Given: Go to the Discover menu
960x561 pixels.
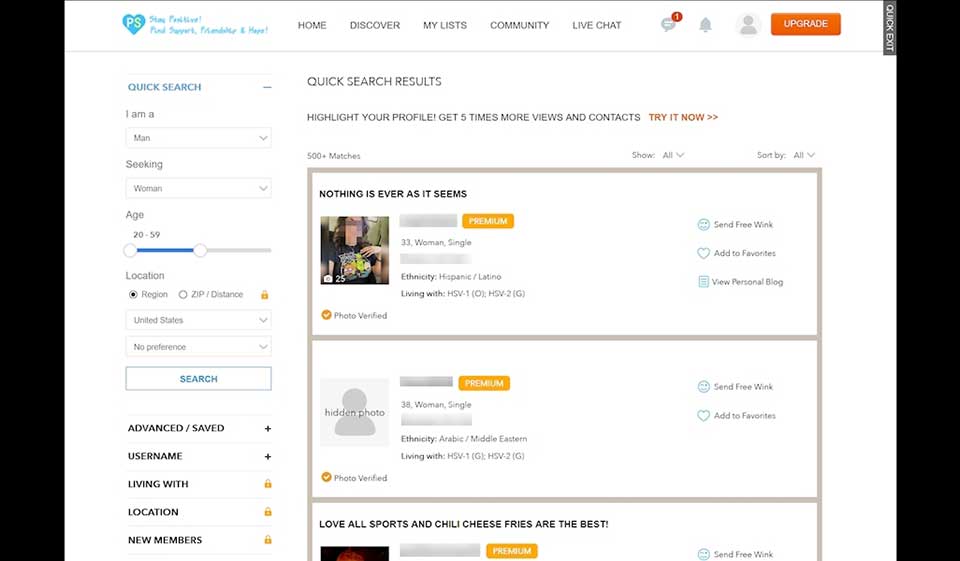Looking at the screenshot, I should (375, 25).
